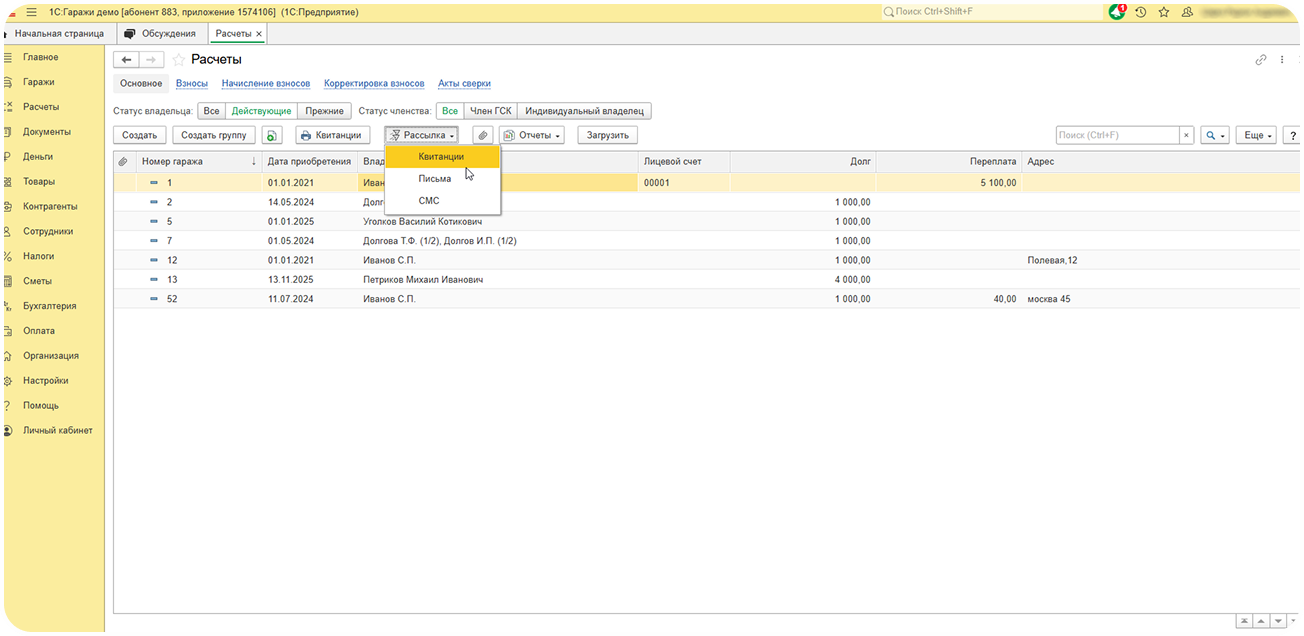Select Индивидуальный владелец membership filter
This screenshot has height=636, width=1304.
pos(585,111)
